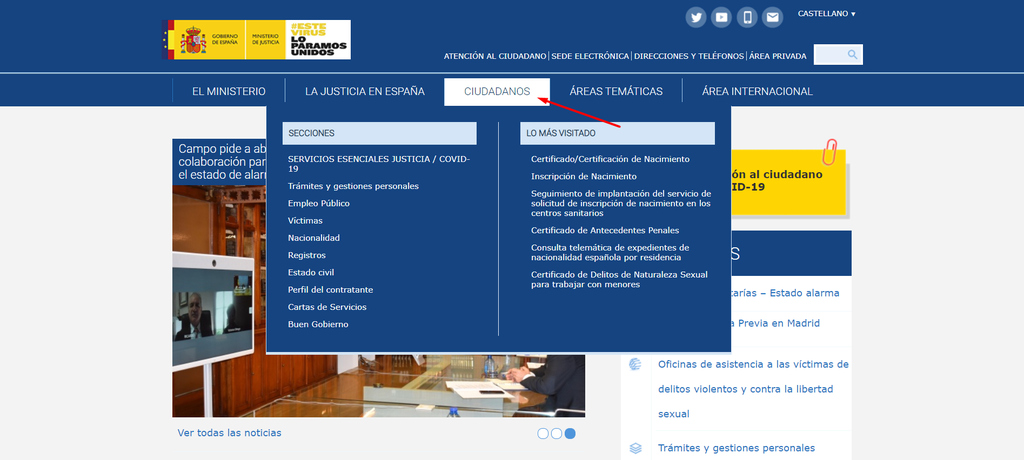Click the mobile phone icon
The width and height of the screenshot is (1024, 460).
point(747,18)
